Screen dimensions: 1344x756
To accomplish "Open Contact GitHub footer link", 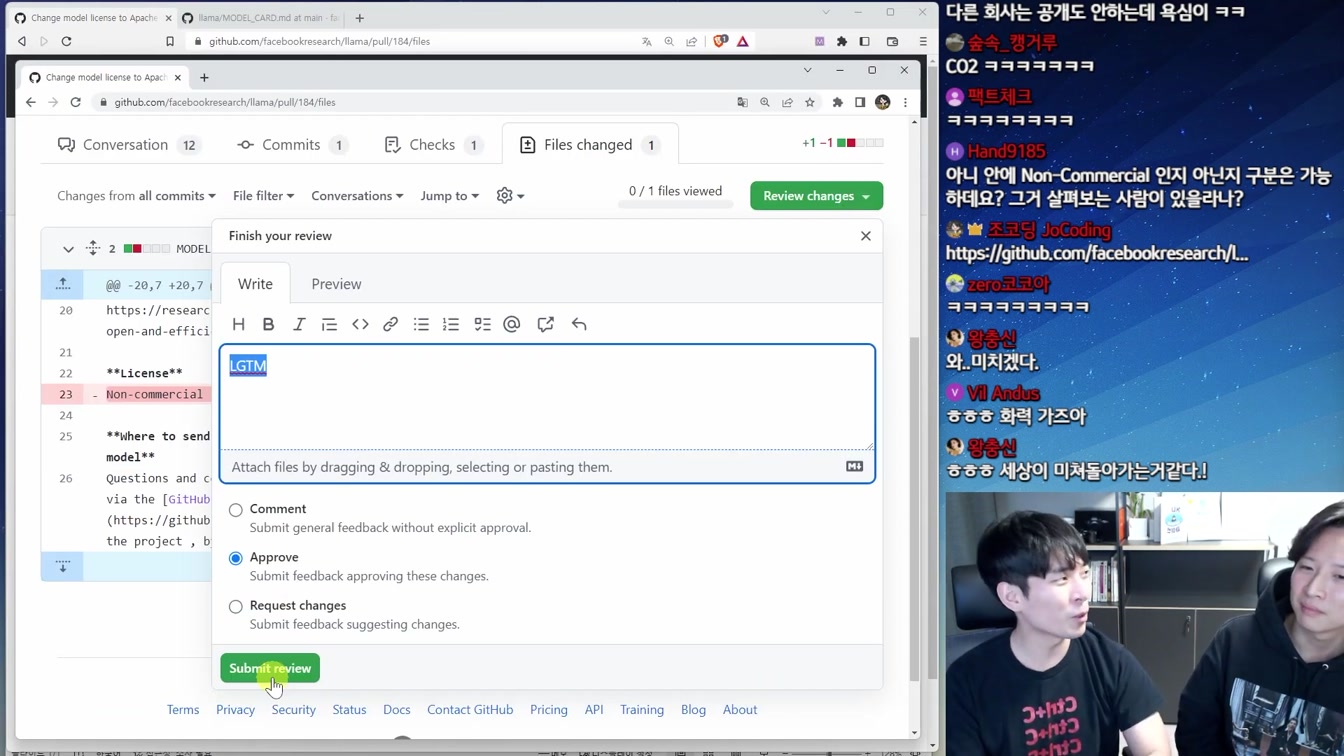I will pos(470,709).
